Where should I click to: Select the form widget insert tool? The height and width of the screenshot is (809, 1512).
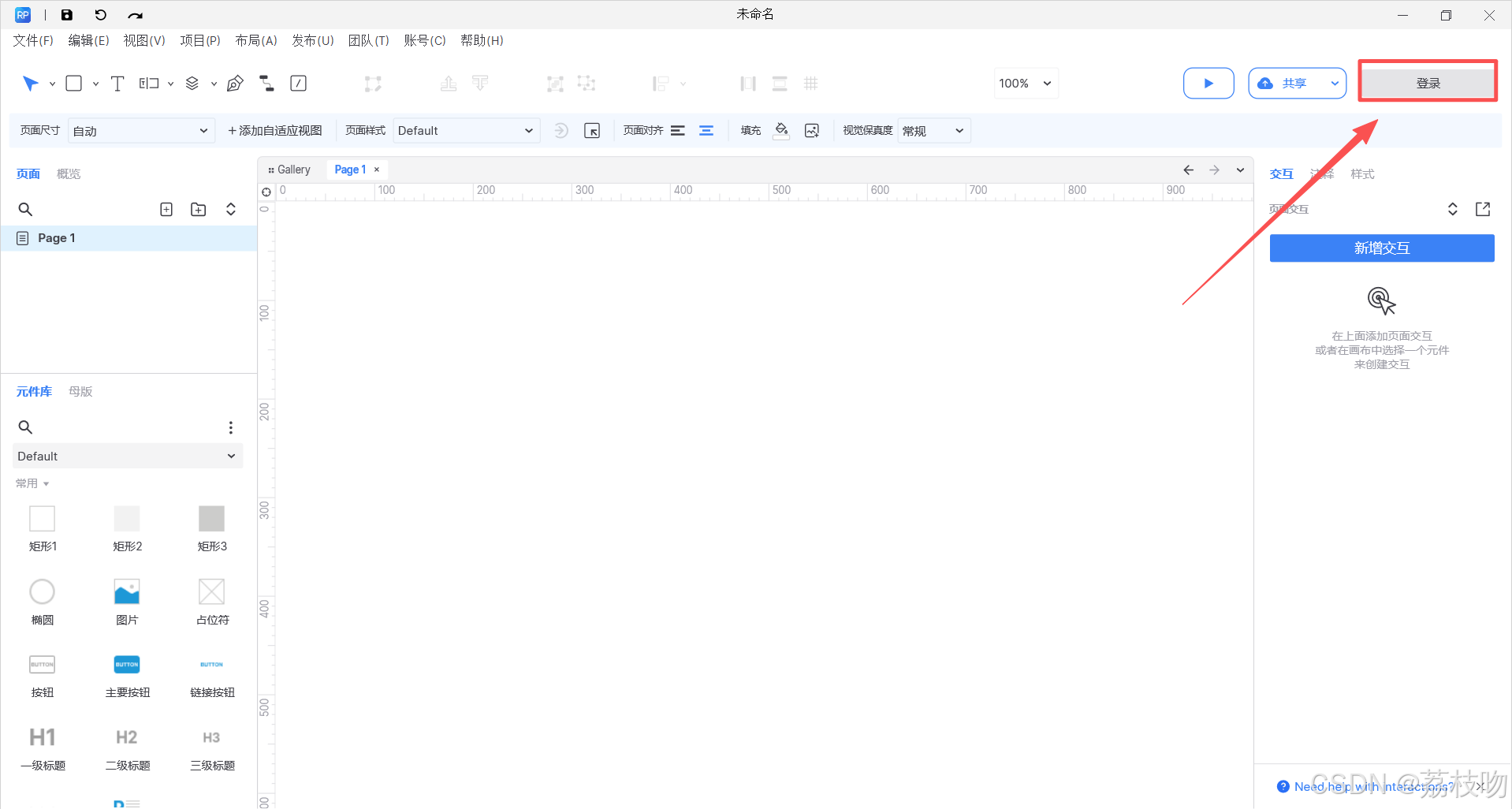(x=149, y=84)
